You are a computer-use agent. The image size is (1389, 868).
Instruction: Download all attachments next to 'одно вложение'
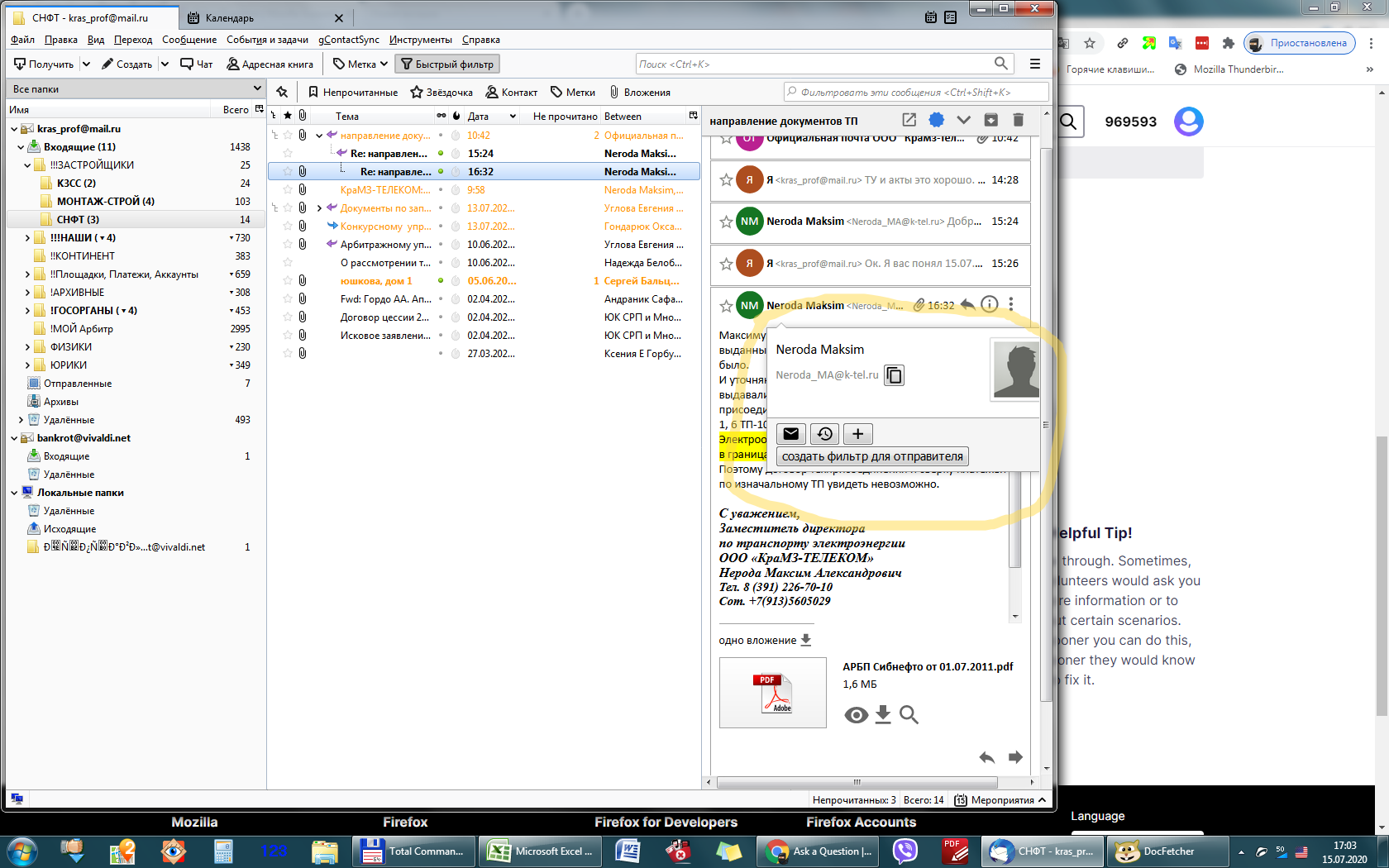[806, 640]
